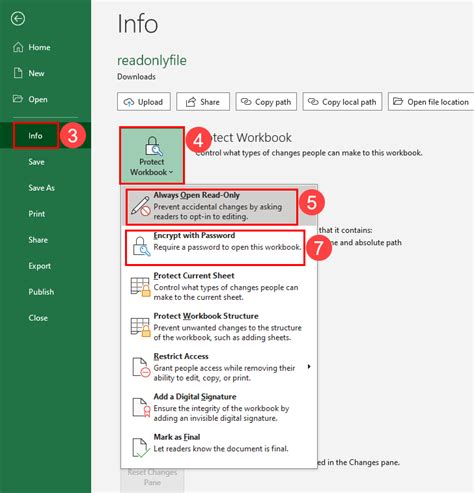
Task: Click the back arrow circle icon
Action: (18, 19)
